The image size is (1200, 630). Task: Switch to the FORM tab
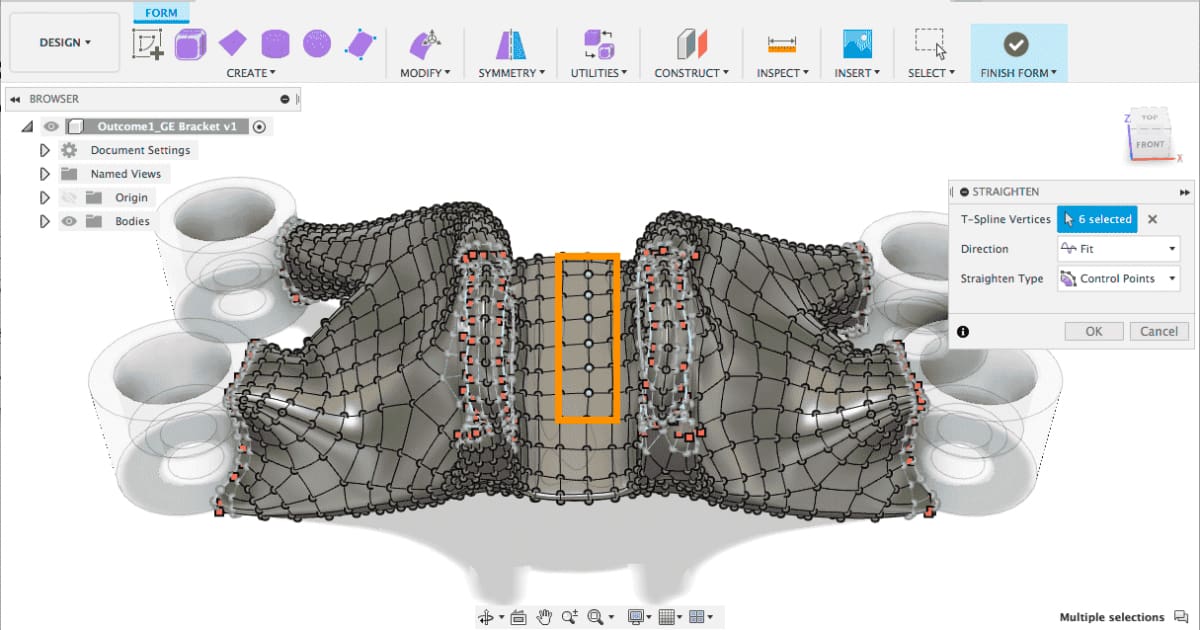click(161, 13)
